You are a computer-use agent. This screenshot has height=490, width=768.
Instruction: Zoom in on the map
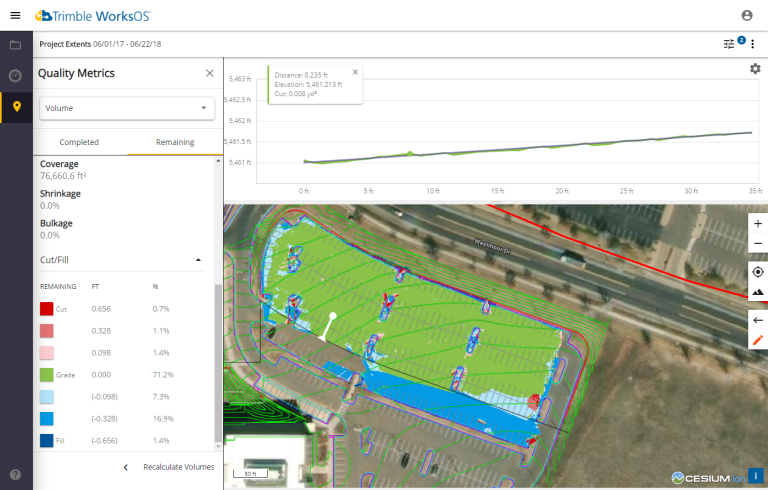[x=757, y=223]
